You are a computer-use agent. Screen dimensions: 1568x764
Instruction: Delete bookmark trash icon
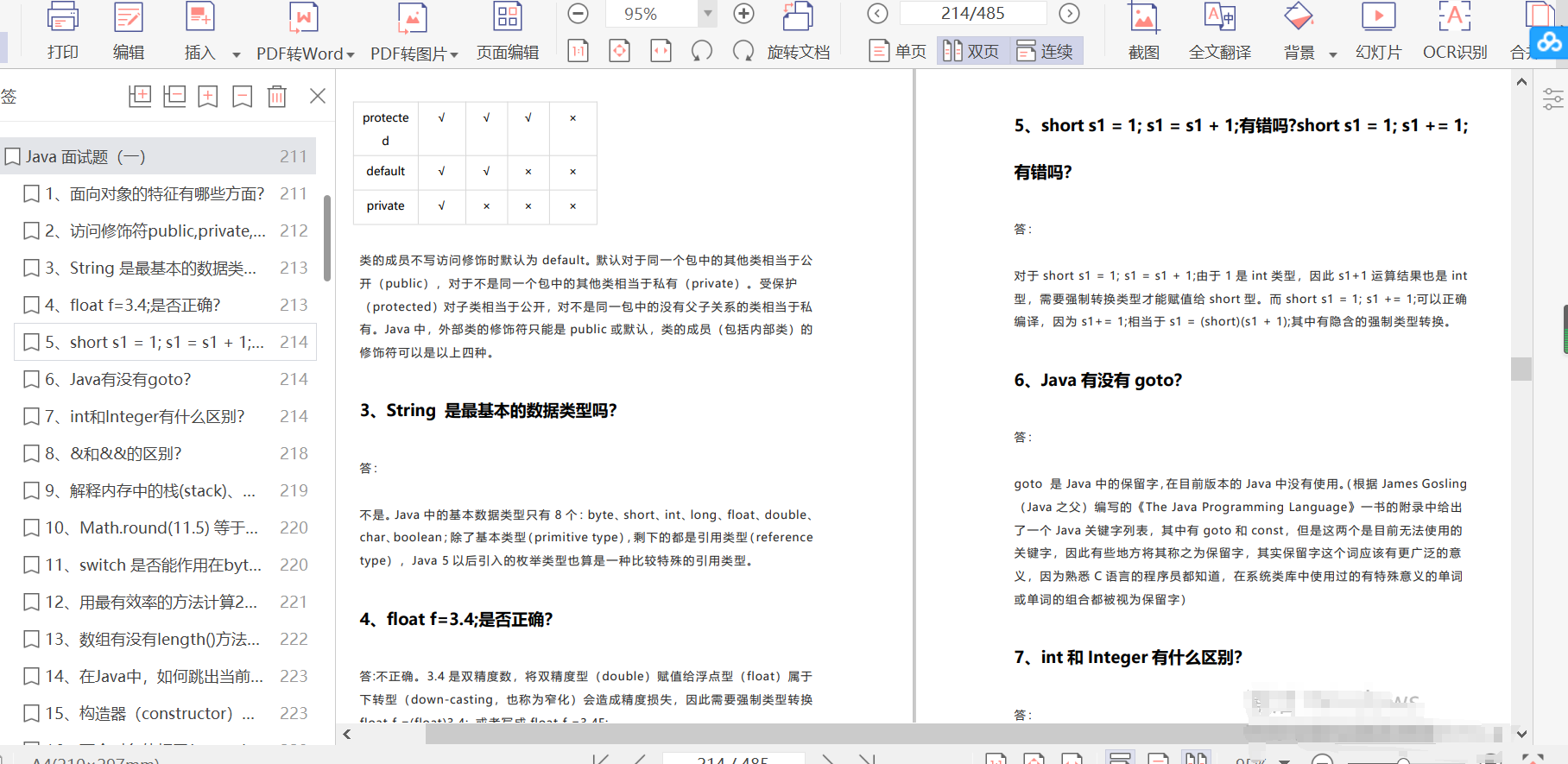[277, 96]
